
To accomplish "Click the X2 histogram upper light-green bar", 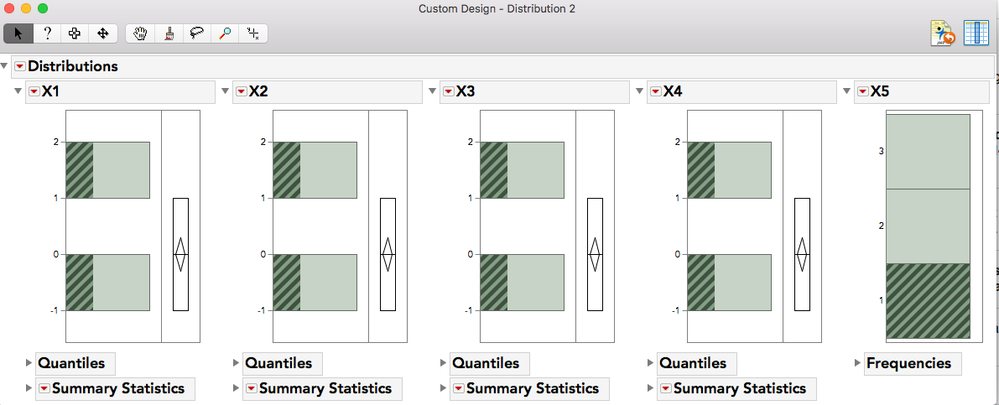I will (x=329, y=170).
